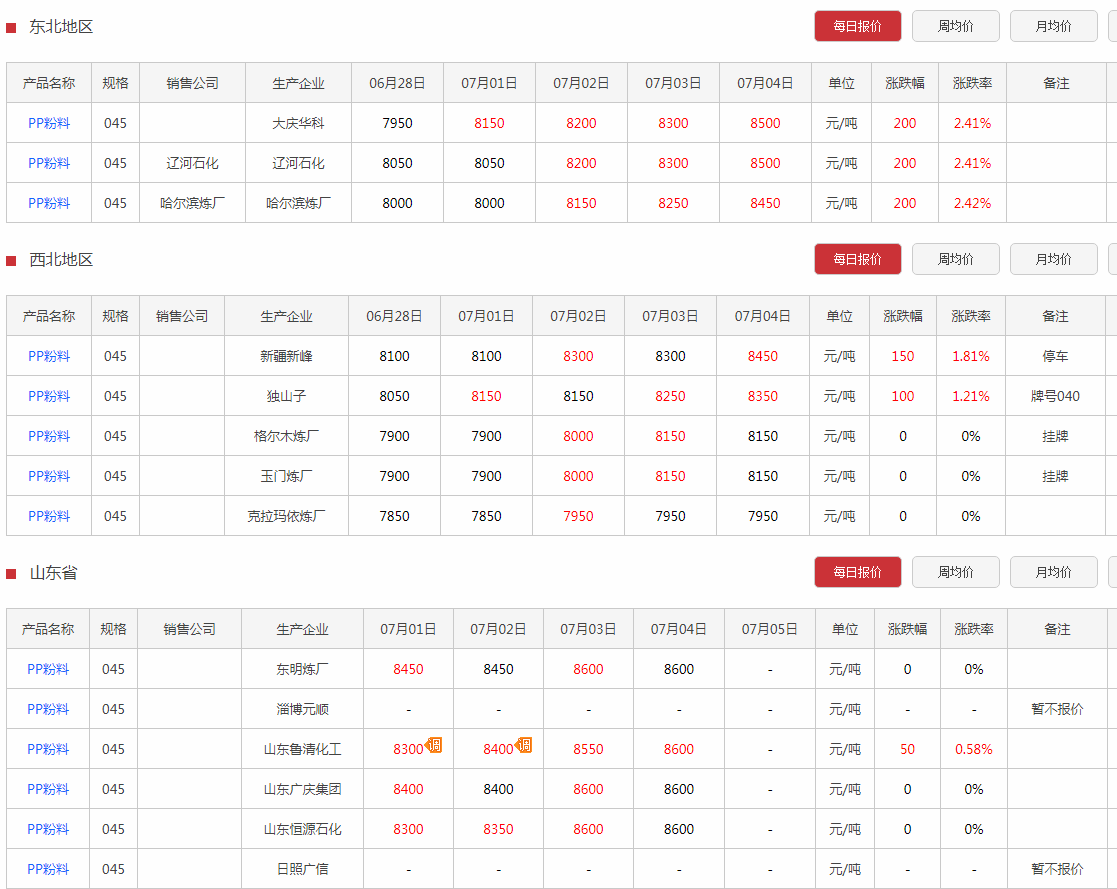Image resolution: width=1117 pixels, height=889 pixels.
Task: Click 8150 price for 大庆华科 on 07月01日
Action: point(489,123)
